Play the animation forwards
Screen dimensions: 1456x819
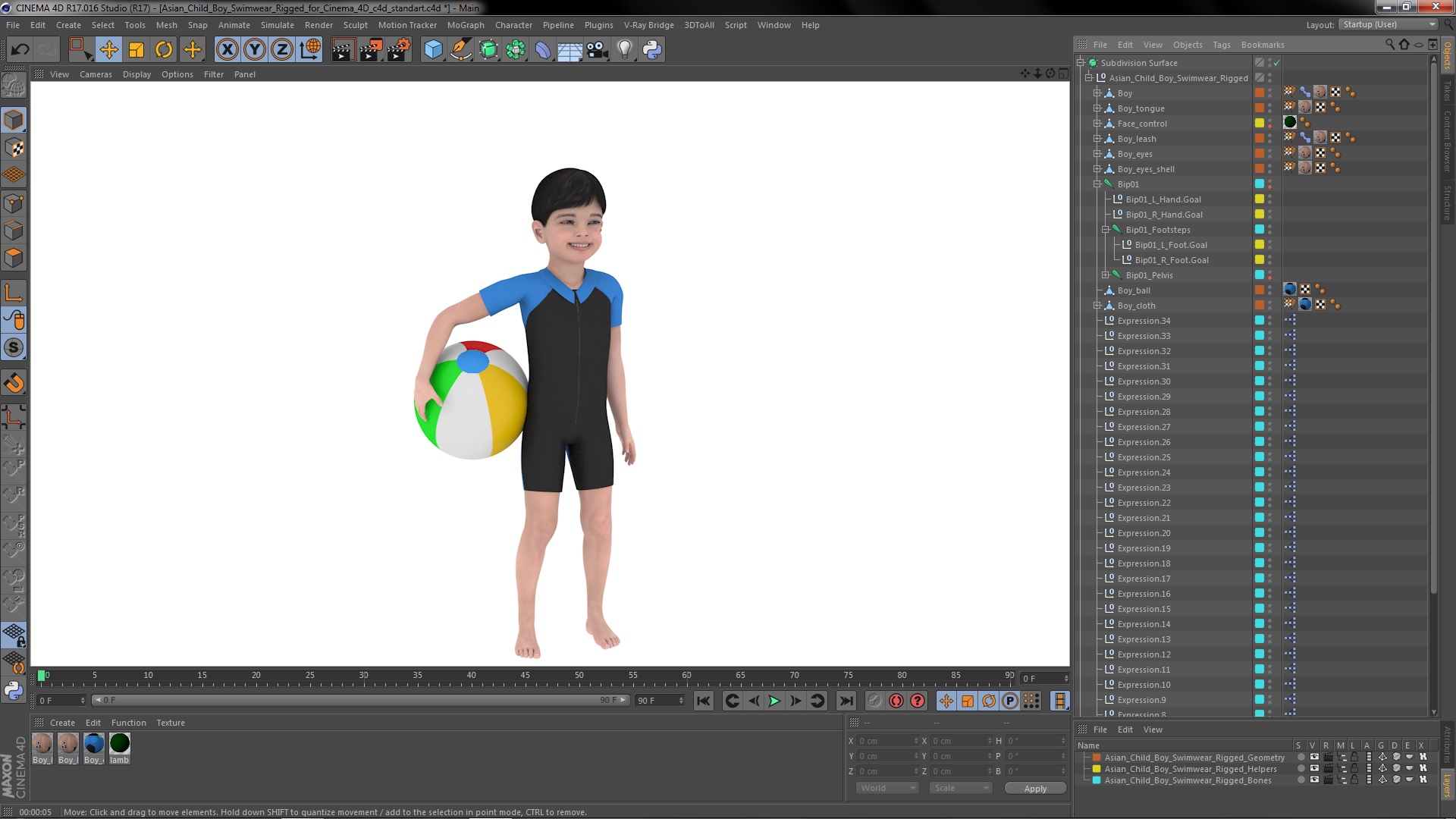pos(774,701)
